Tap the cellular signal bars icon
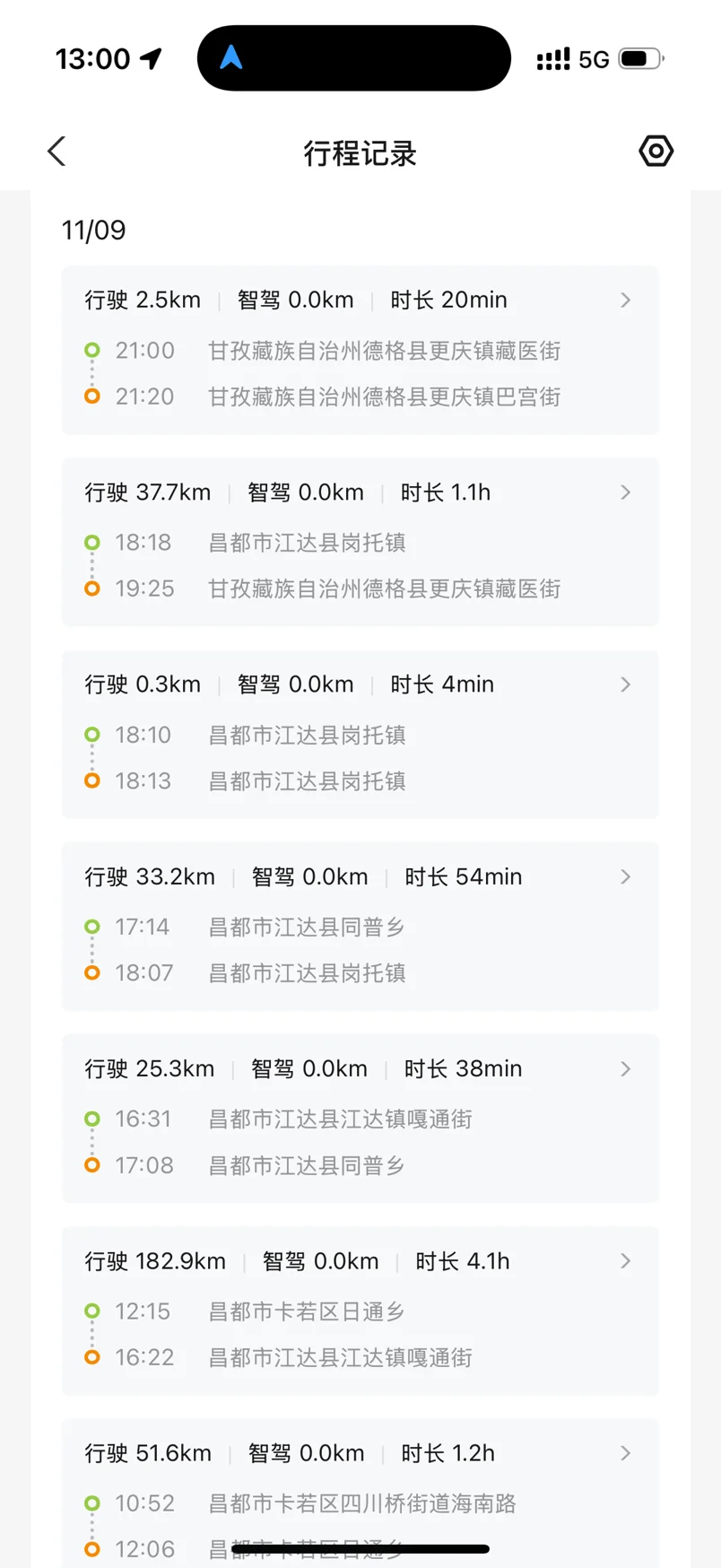The height and width of the screenshot is (1568, 721). tap(552, 59)
